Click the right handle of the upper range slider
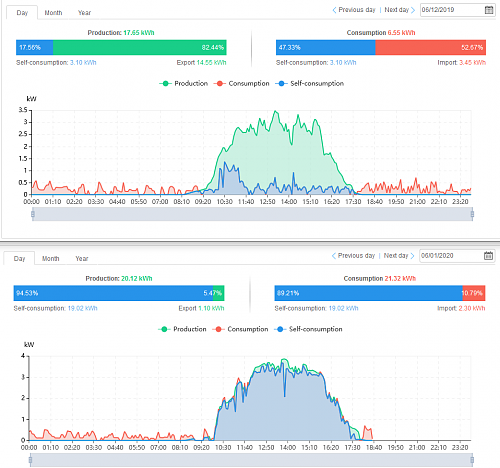This screenshot has width=500, height=468. point(472,214)
